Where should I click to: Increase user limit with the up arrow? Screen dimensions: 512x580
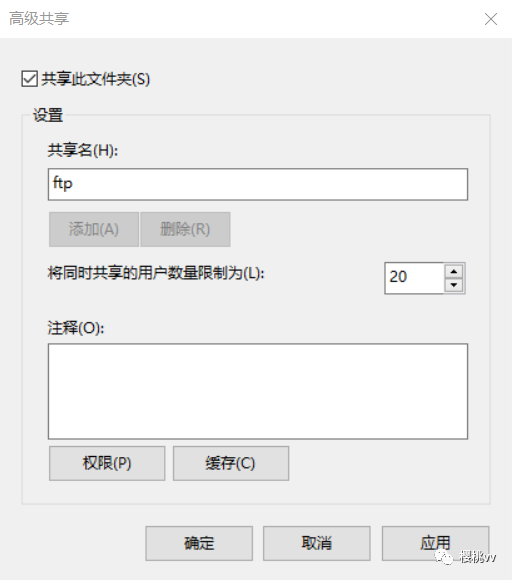pyautogui.click(x=454, y=272)
